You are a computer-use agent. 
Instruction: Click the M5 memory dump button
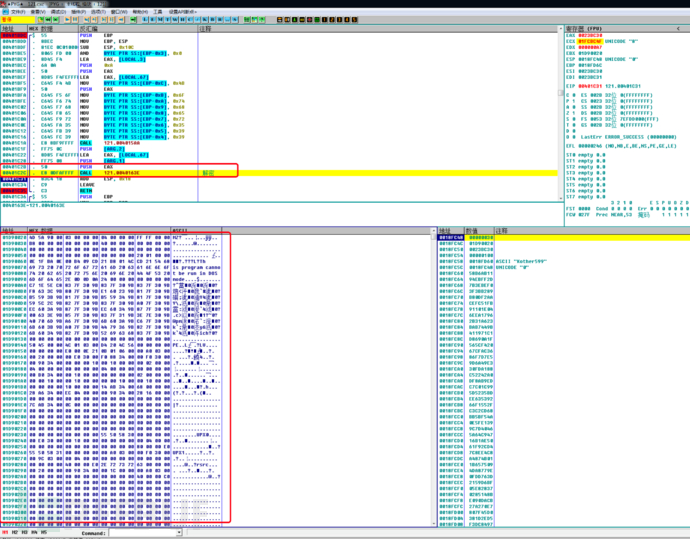pos(44,532)
